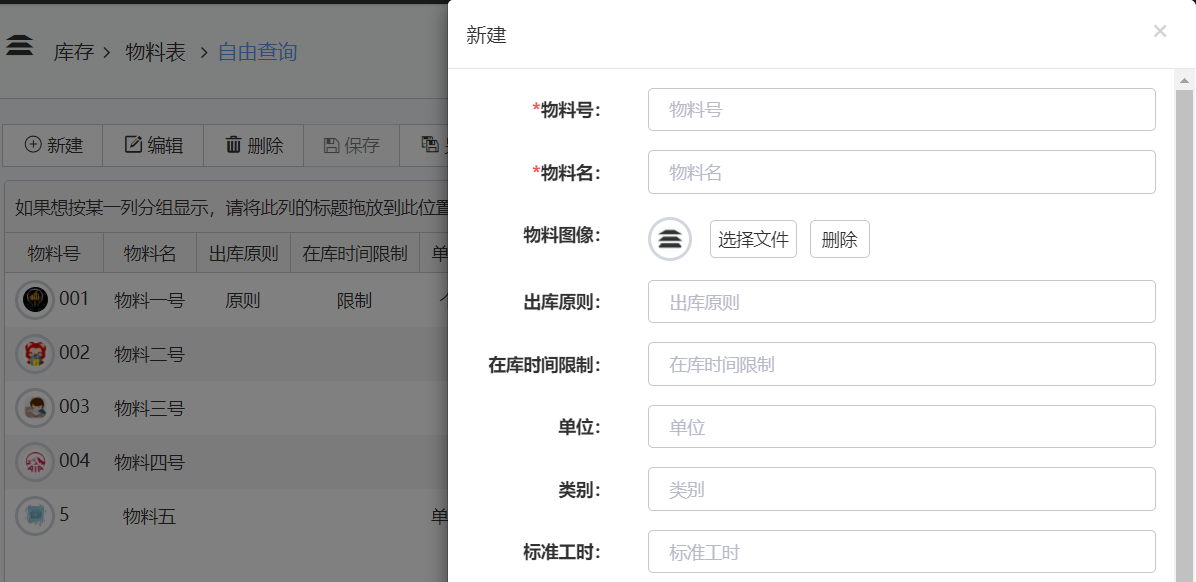Click the 标准工时 input field
This screenshot has width=1196, height=582.
click(x=901, y=552)
